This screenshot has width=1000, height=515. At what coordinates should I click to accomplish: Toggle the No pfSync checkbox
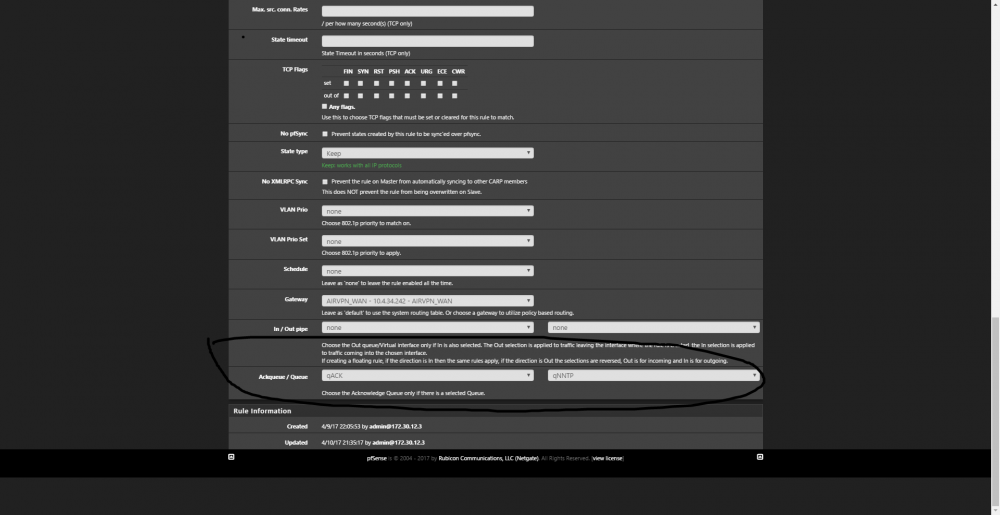(325, 134)
